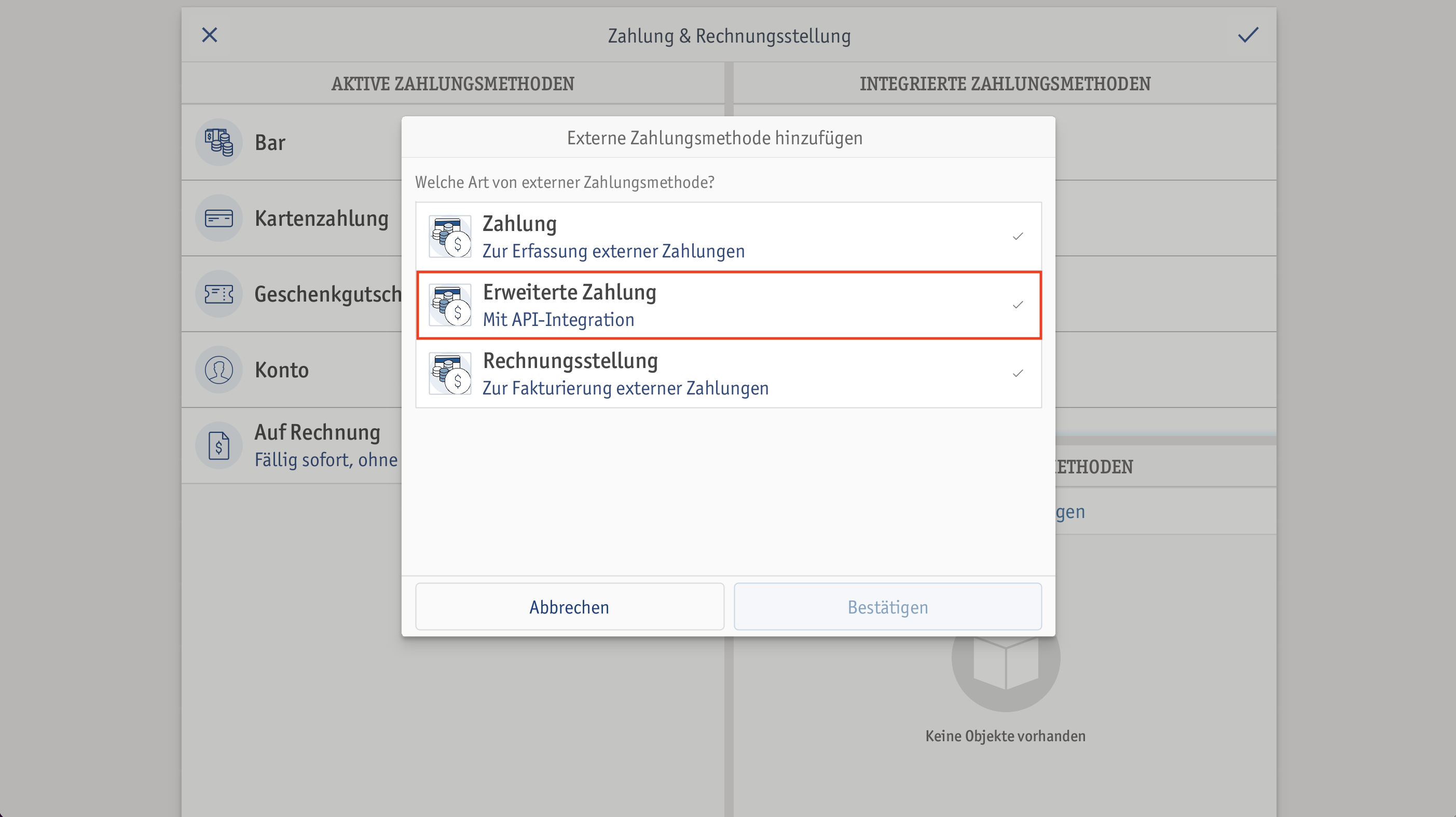Click the Bestätigen button

click(887, 607)
